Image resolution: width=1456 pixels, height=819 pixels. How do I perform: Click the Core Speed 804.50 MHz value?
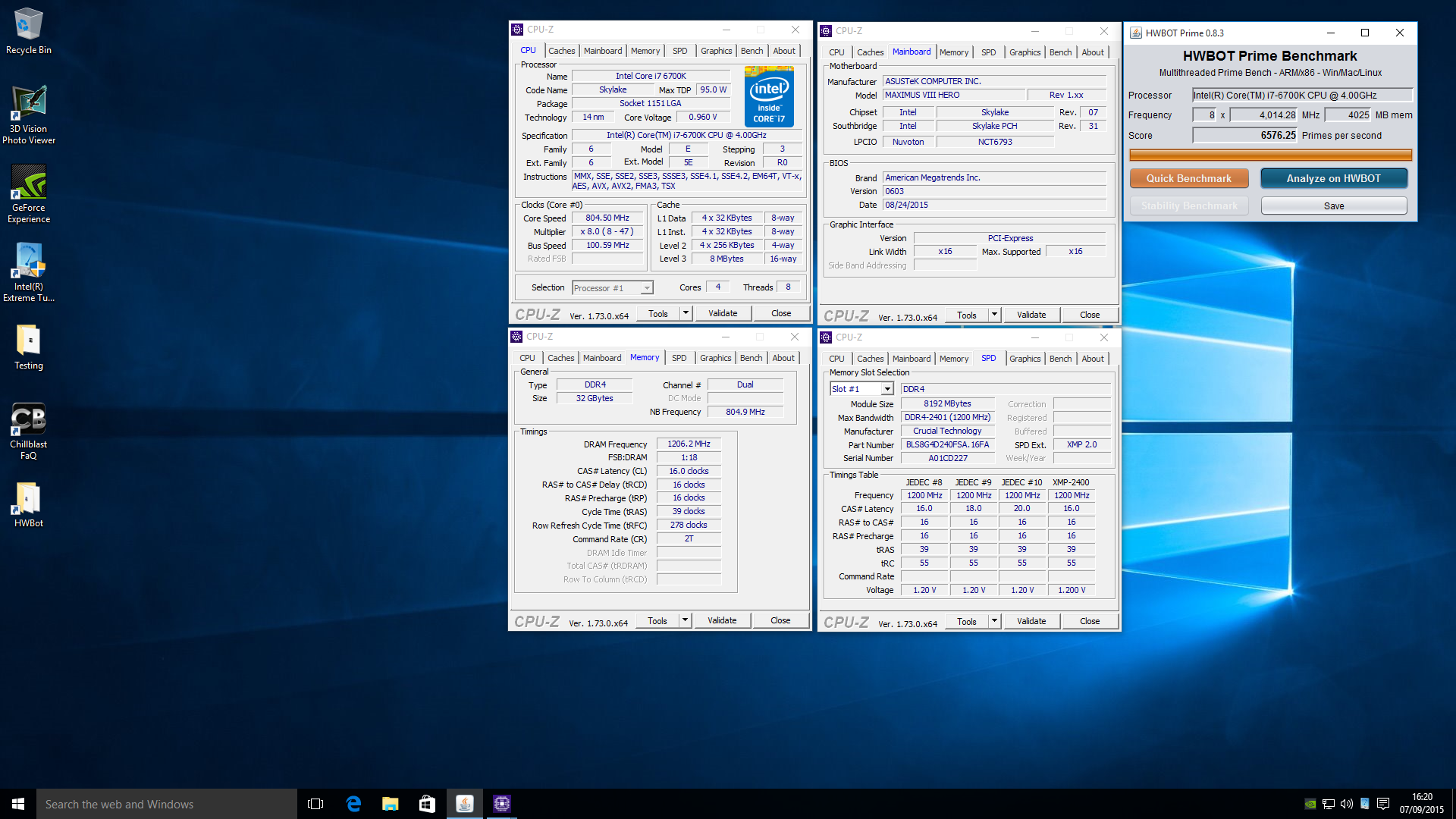point(608,218)
